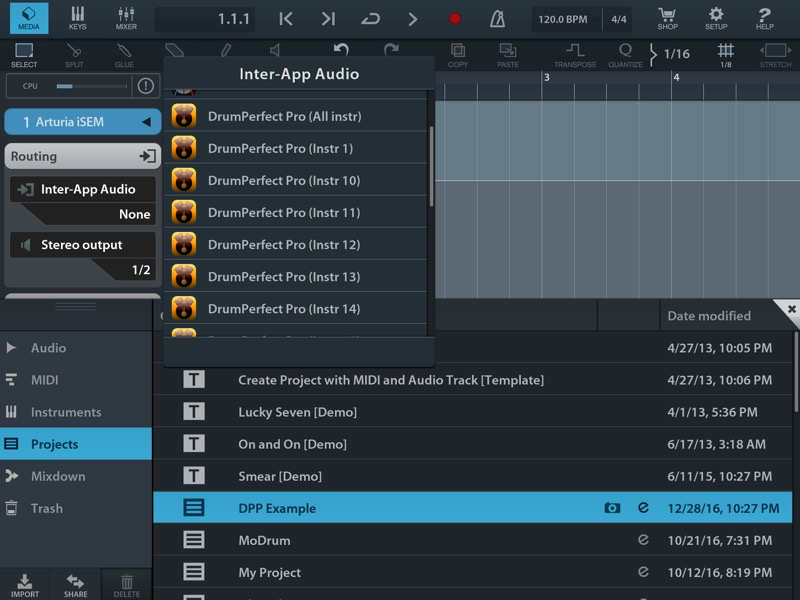
Task: Open the Instruments media category
Action: [x=76, y=412]
